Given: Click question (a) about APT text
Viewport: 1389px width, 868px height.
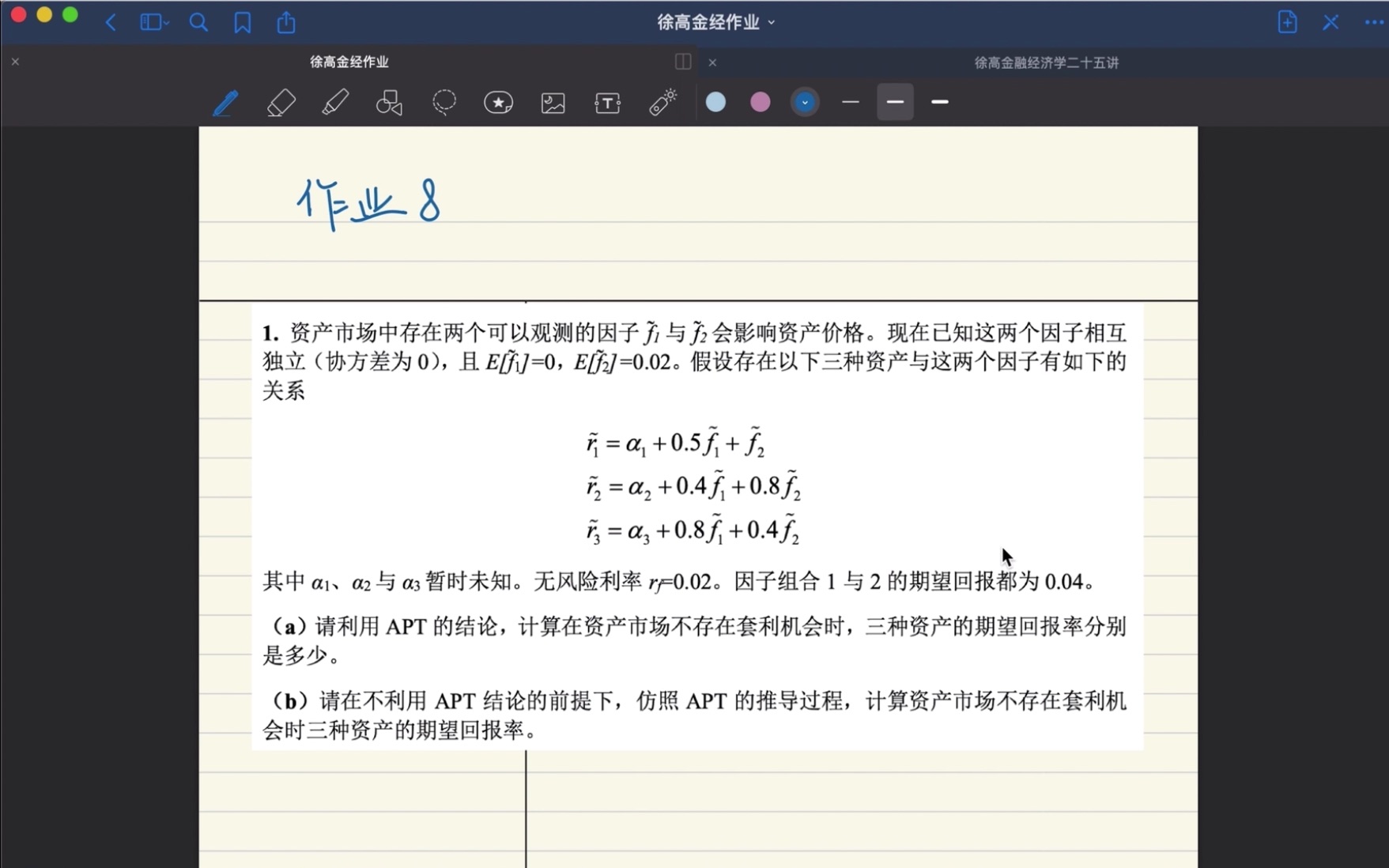Looking at the screenshot, I should coord(696,640).
